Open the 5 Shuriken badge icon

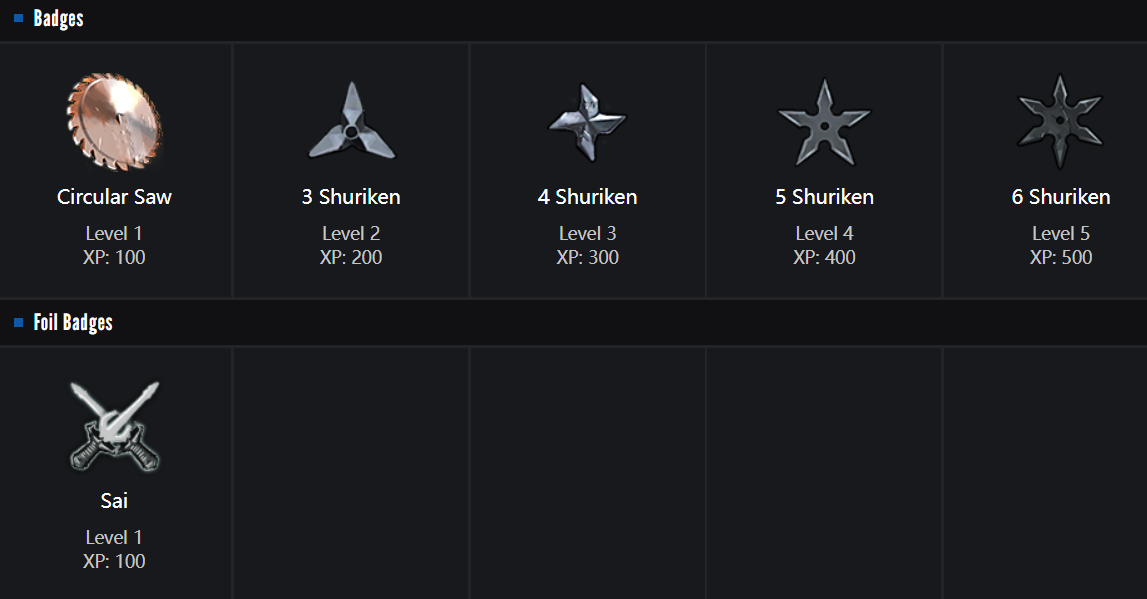[x=824, y=122]
